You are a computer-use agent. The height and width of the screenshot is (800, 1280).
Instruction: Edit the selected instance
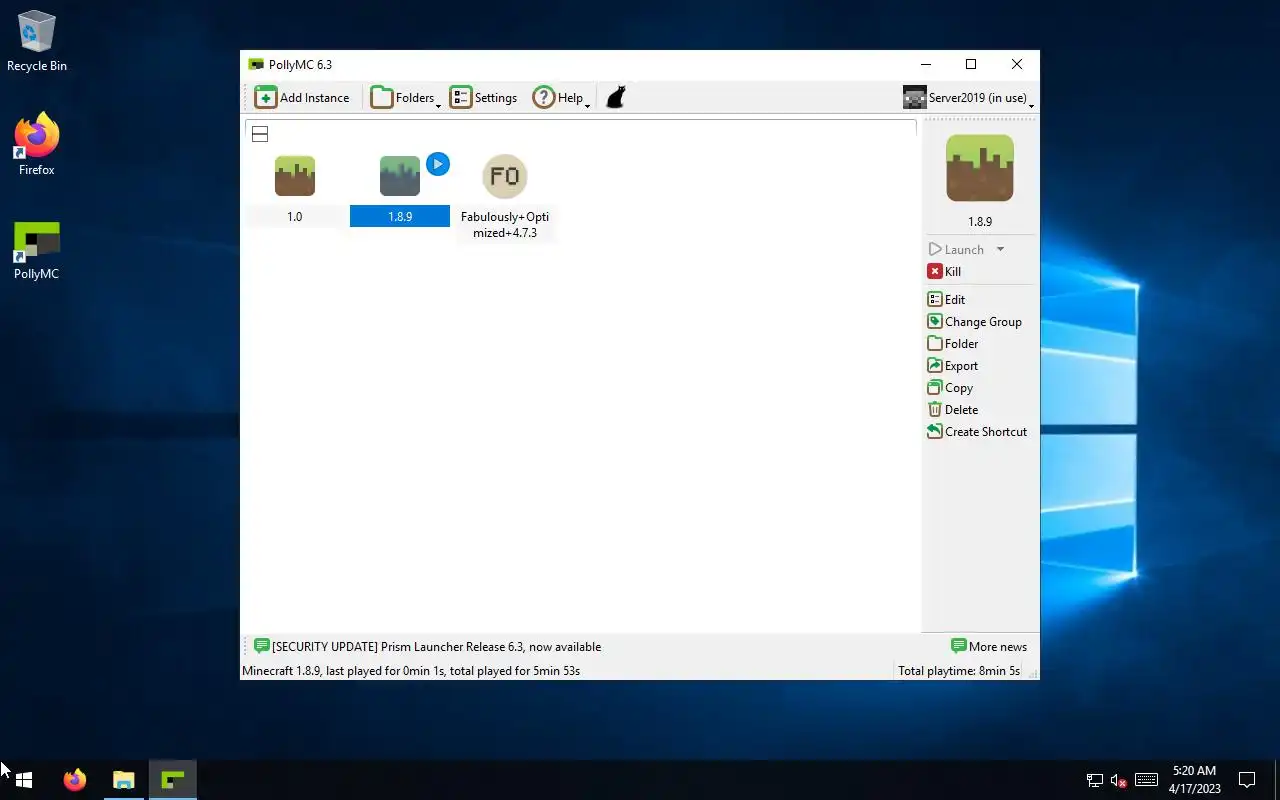point(947,299)
